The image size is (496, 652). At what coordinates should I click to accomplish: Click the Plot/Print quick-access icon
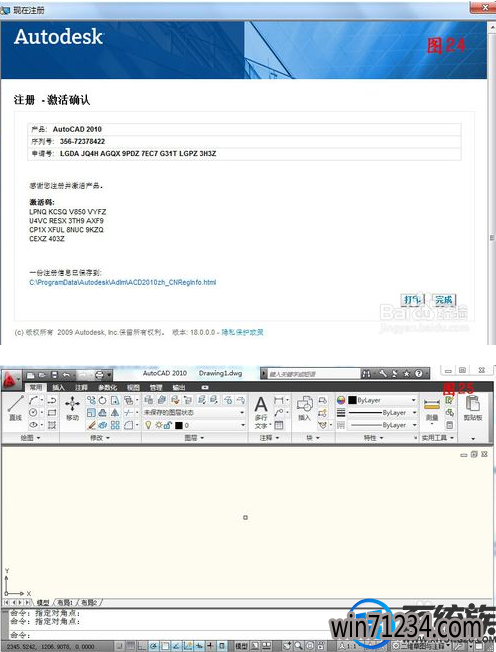point(99,375)
